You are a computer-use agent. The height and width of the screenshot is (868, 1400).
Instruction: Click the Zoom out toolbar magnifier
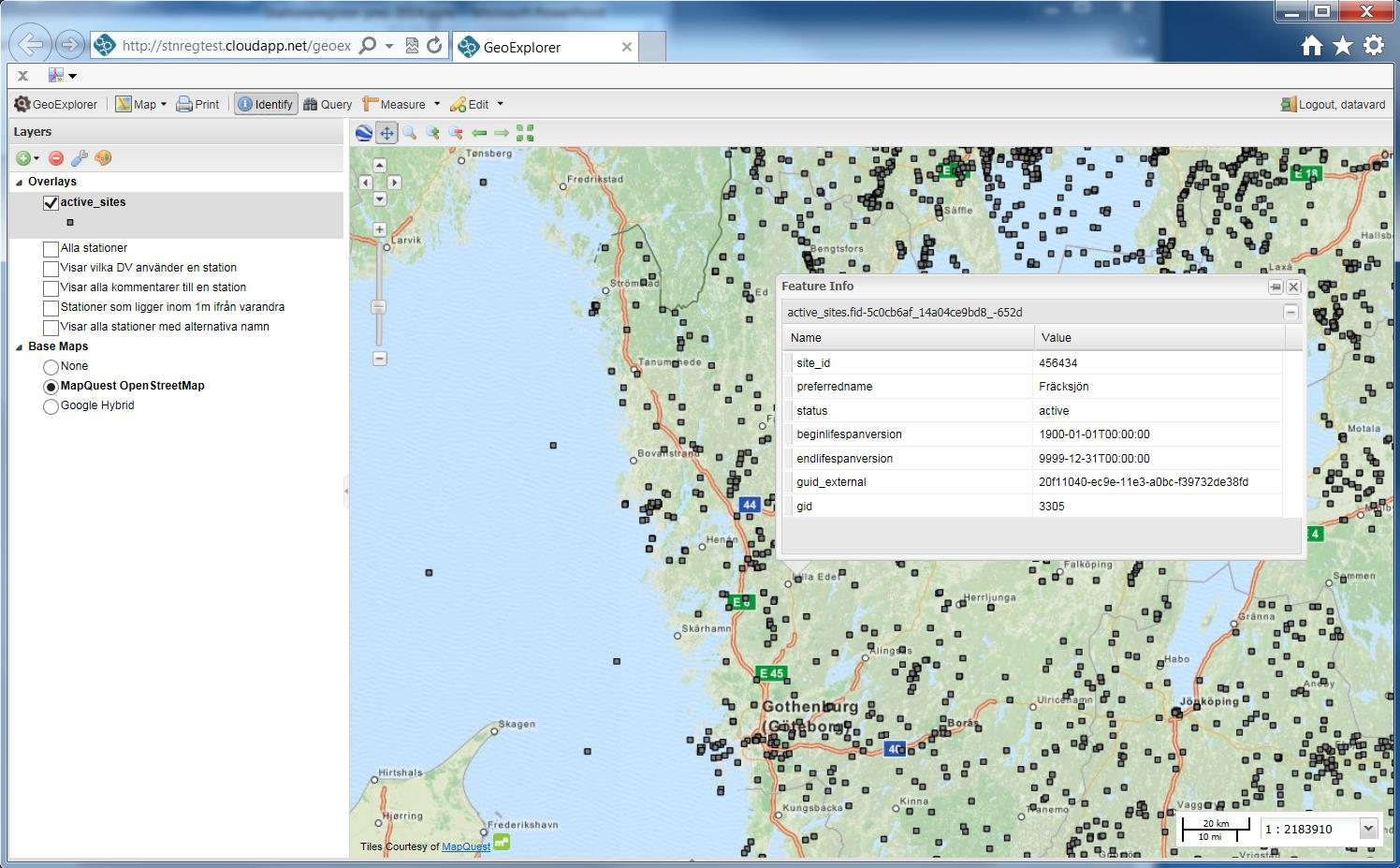click(456, 133)
